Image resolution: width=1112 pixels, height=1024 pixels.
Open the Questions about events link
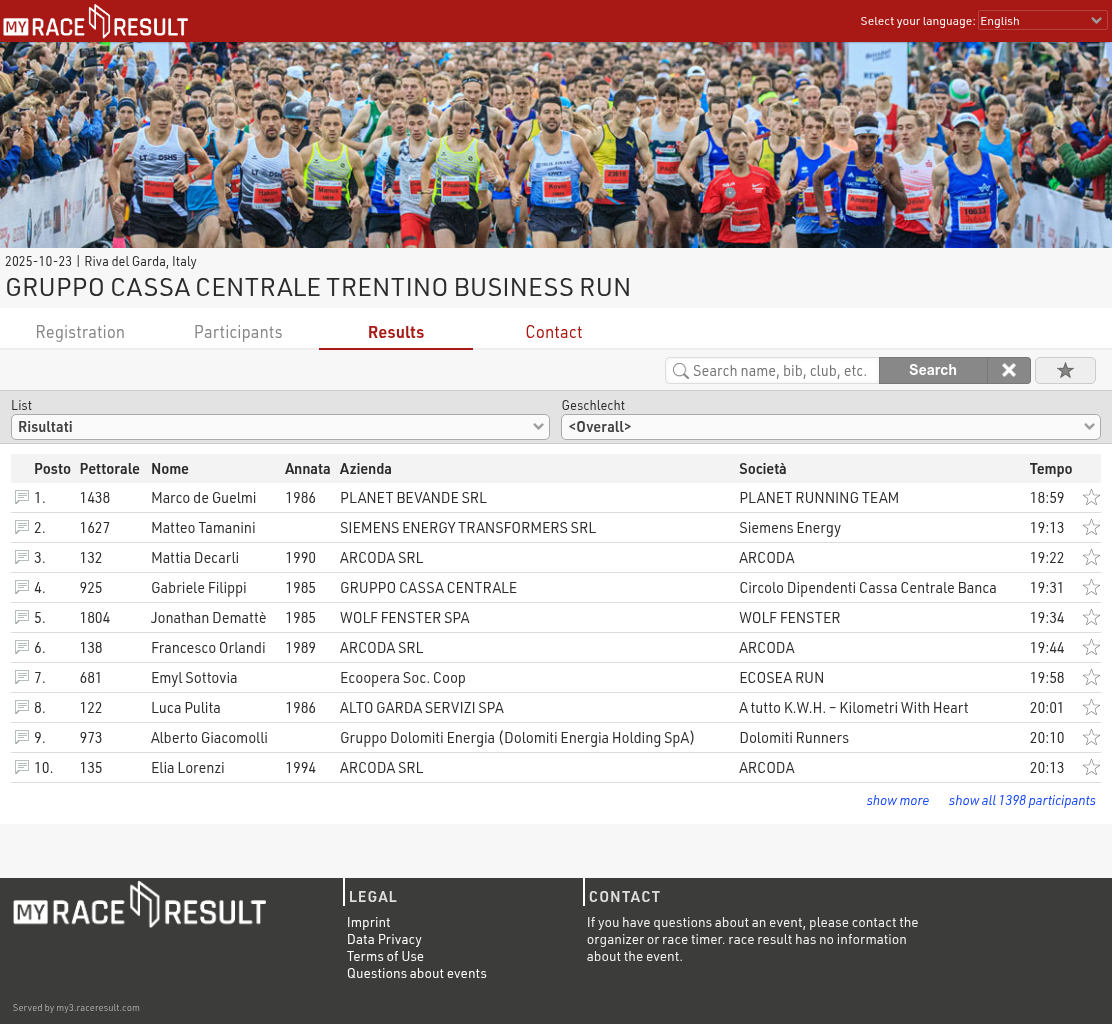tap(416, 973)
